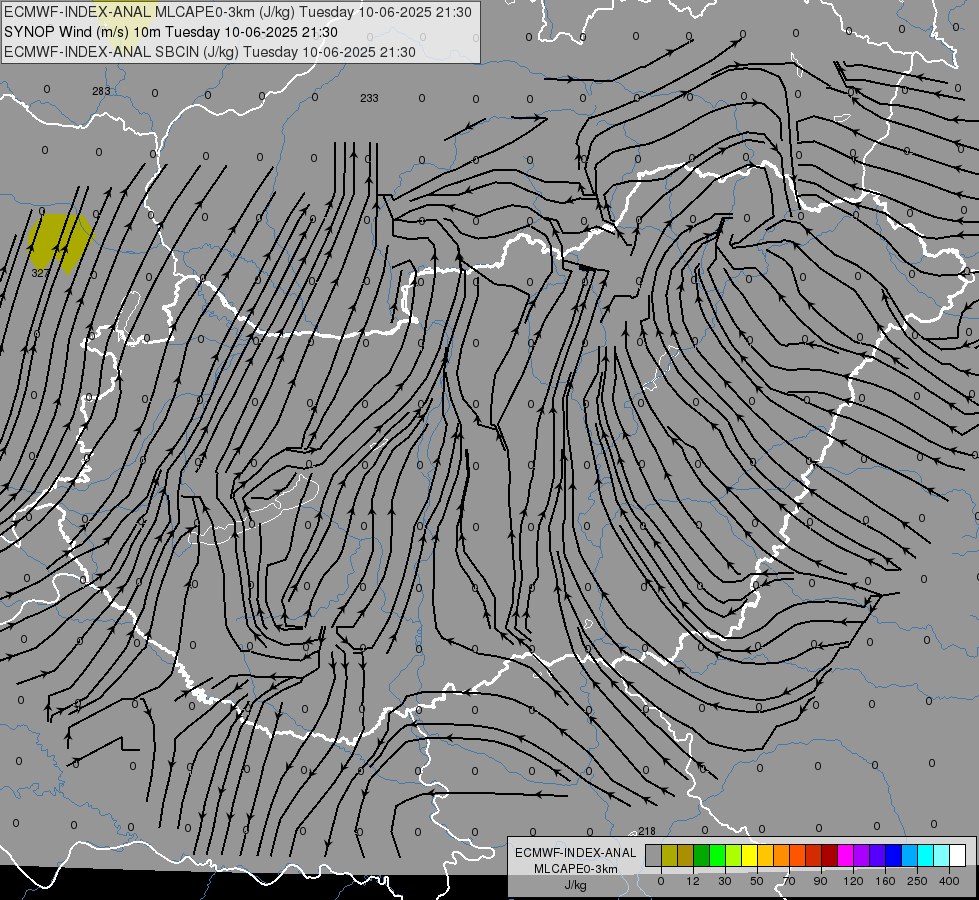Click the pale cyan swatch left of 400
This screenshot has width=979, height=900.
942,855
